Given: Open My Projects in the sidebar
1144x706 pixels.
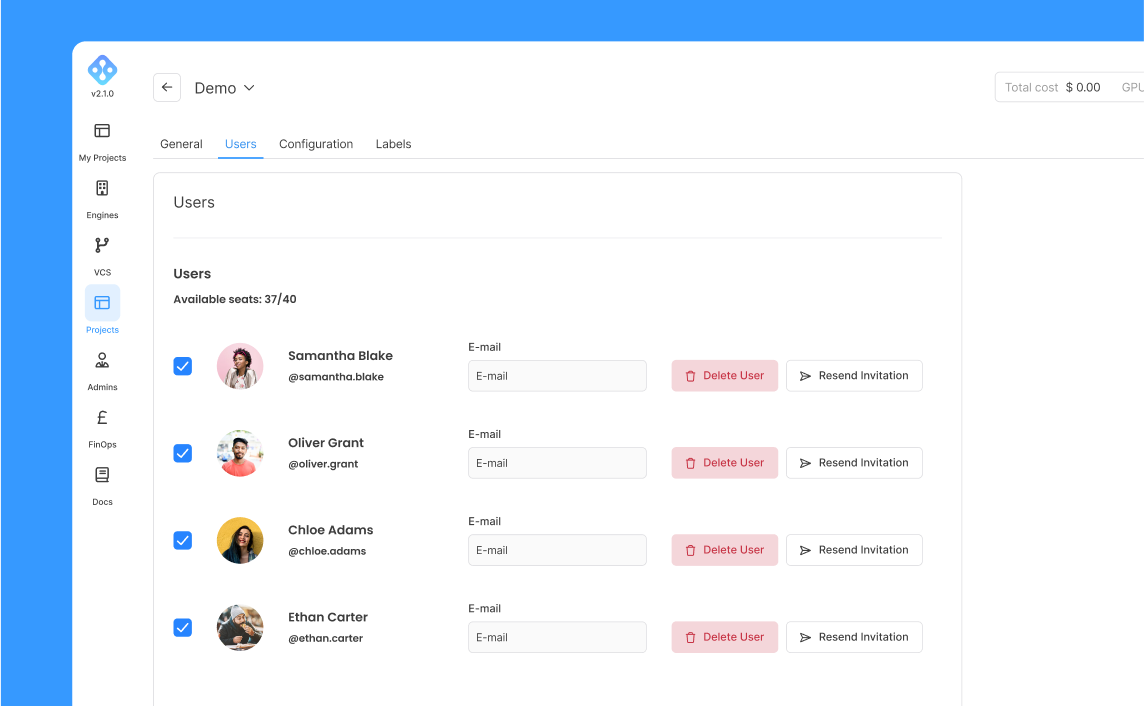Looking at the screenshot, I should pyautogui.click(x=102, y=142).
